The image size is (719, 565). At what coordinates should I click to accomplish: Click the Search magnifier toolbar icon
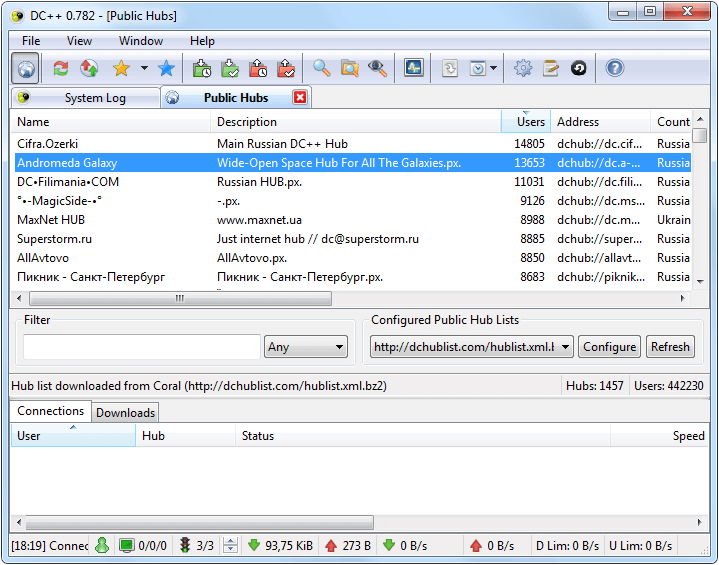[x=321, y=69]
